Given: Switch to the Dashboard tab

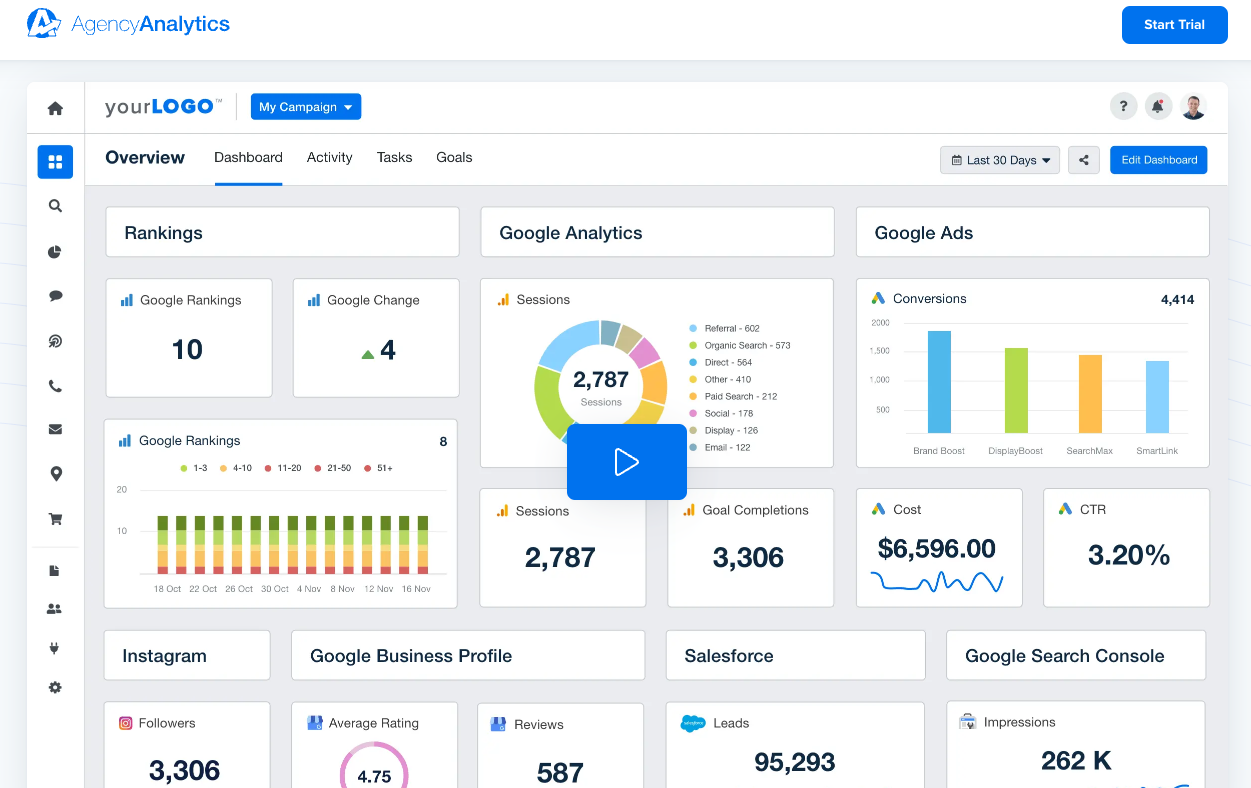Looking at the screenshot, I should point(248,157).
